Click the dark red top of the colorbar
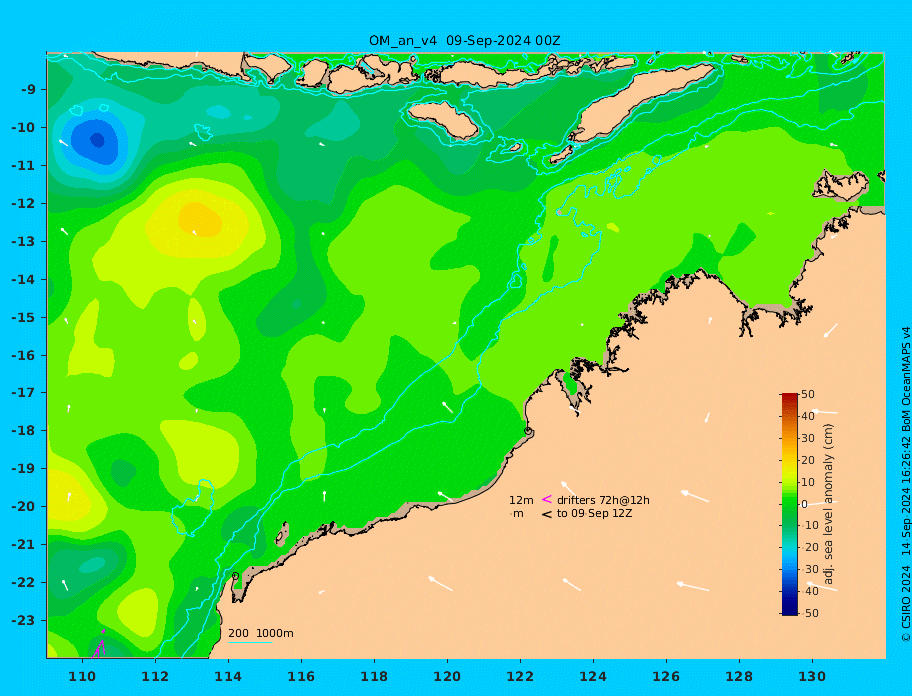The height and width of the screenshot is (696, 912). [x=789, y=397]
